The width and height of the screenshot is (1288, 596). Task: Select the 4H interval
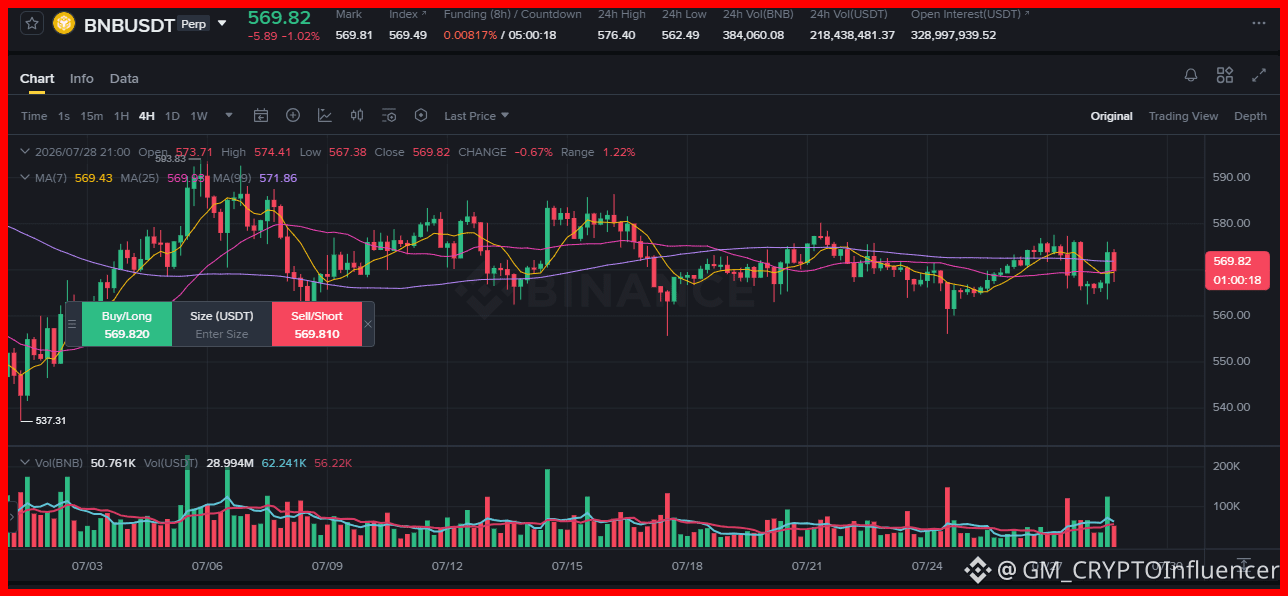[x=147, y=116]
